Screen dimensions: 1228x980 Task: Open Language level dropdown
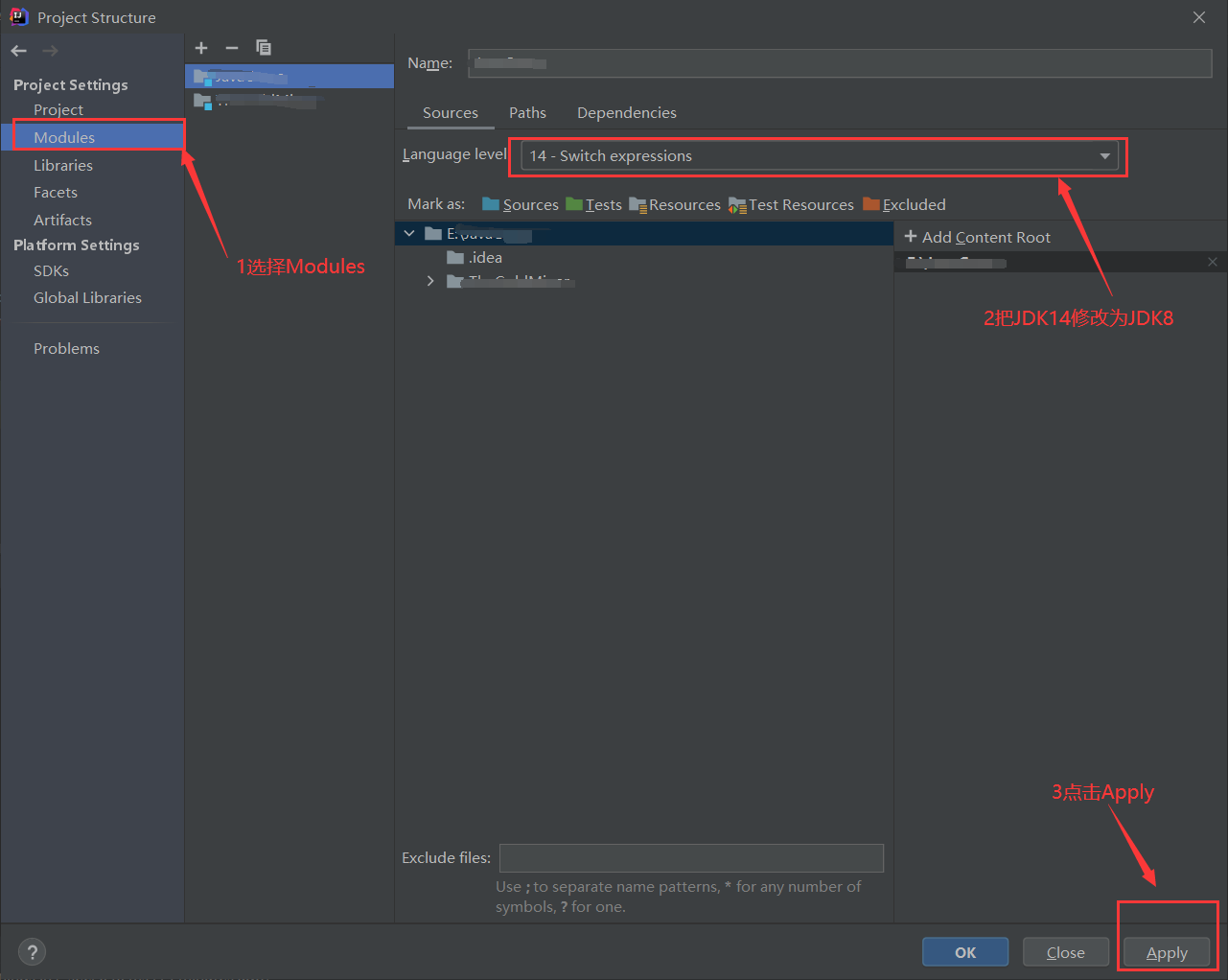pyautogui.click(x=820, y=155)
